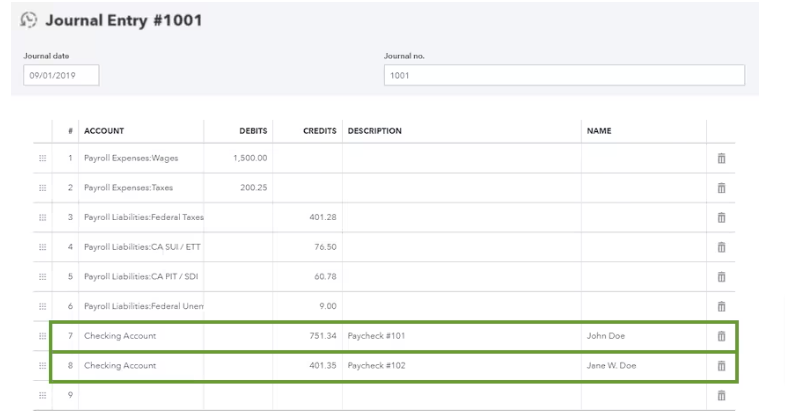Open account cell on row 8 Checking Account
This screenshot has height=411, width=785.
coord(140,366)
